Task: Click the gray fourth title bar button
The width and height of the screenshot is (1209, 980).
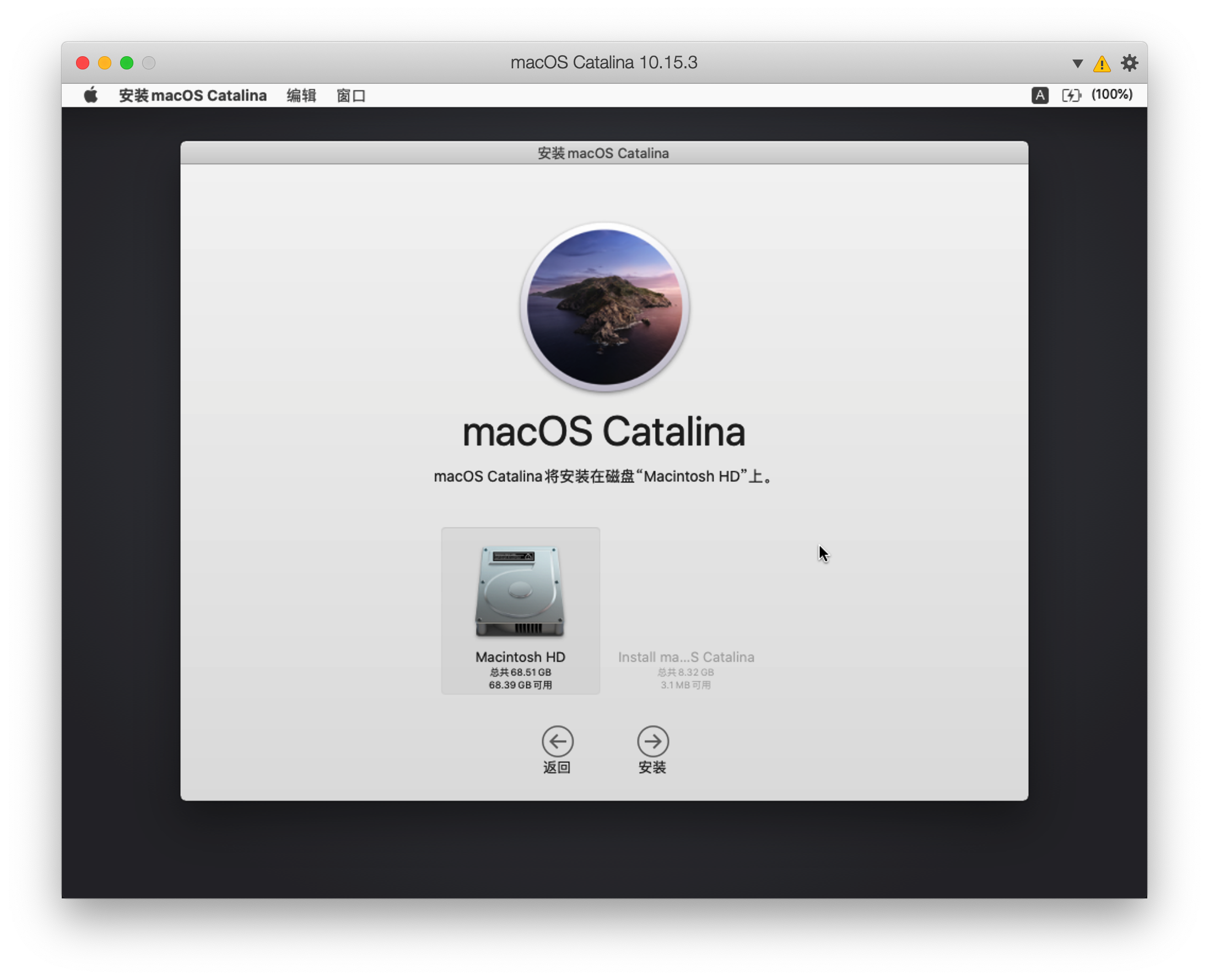Action: point(148,63)
